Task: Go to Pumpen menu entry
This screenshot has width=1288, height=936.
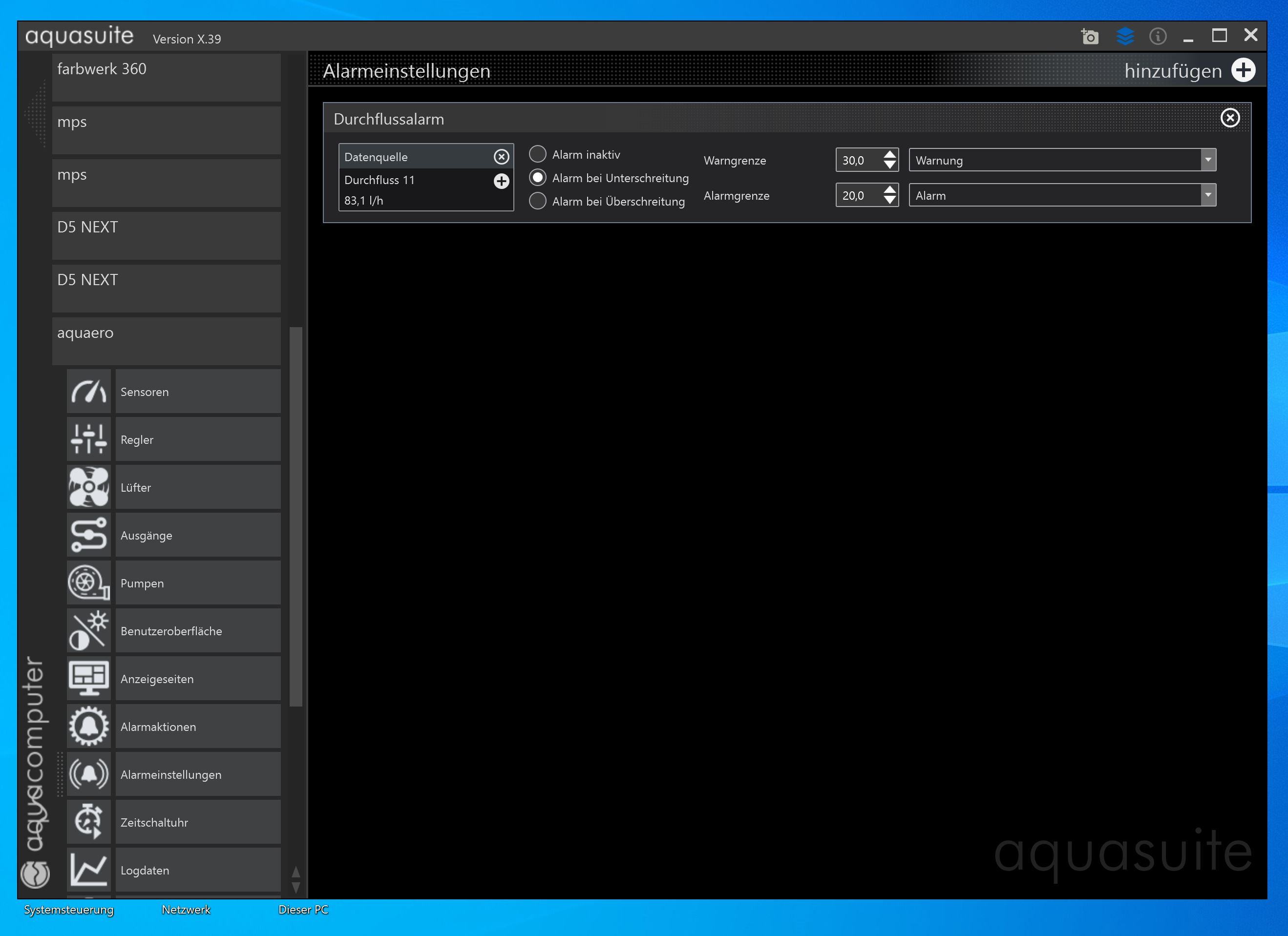Action: [198, 583]
